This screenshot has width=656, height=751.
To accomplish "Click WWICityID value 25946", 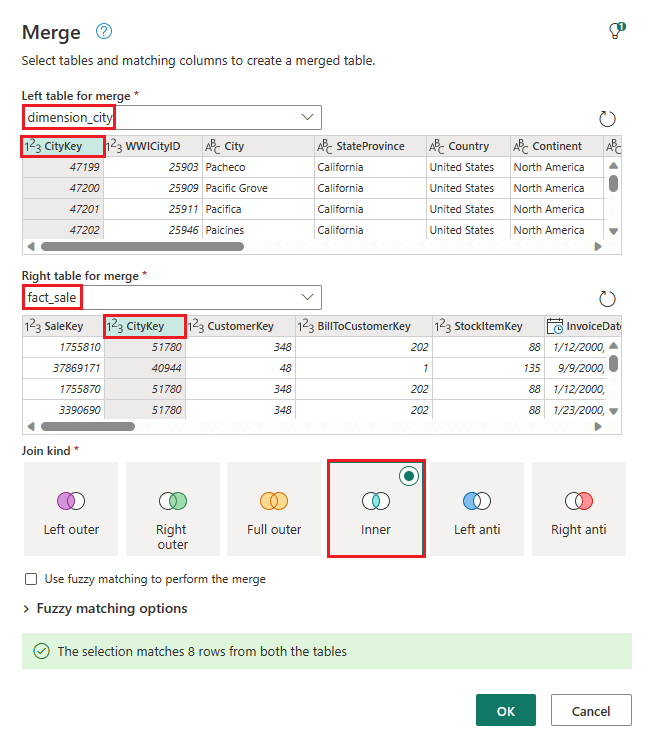I will click(x=153, y=230).
